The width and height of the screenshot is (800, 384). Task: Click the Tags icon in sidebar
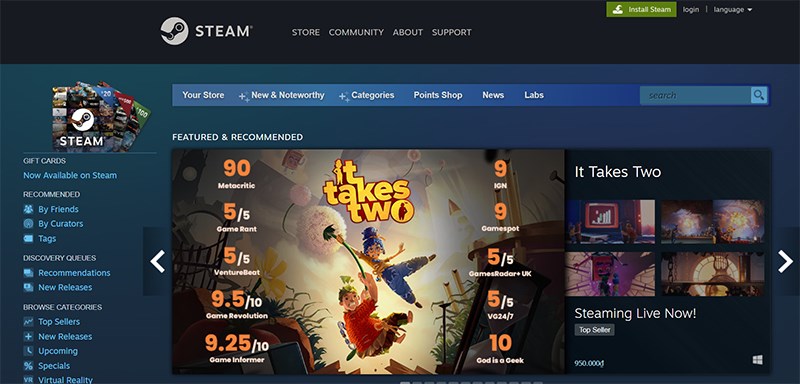pos(29,238)
